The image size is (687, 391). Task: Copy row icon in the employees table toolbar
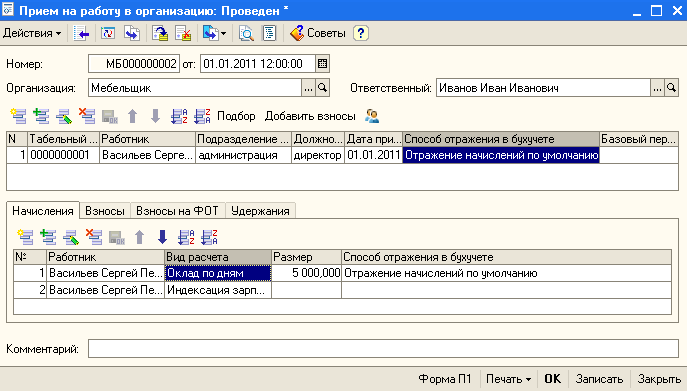(x=41, y=116)
